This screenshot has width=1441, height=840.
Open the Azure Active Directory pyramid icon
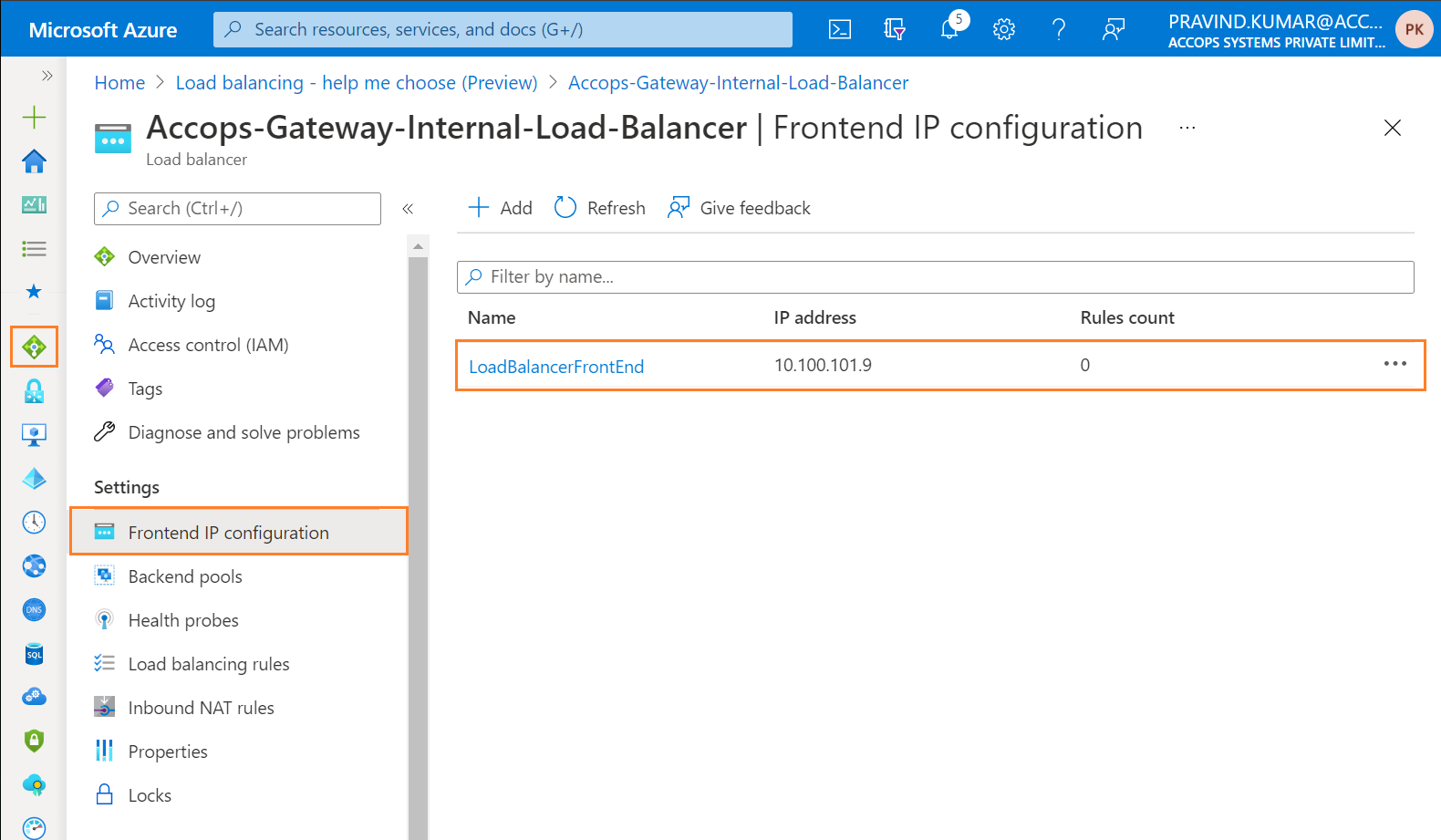pyautogui.click(x=34, y=479)
